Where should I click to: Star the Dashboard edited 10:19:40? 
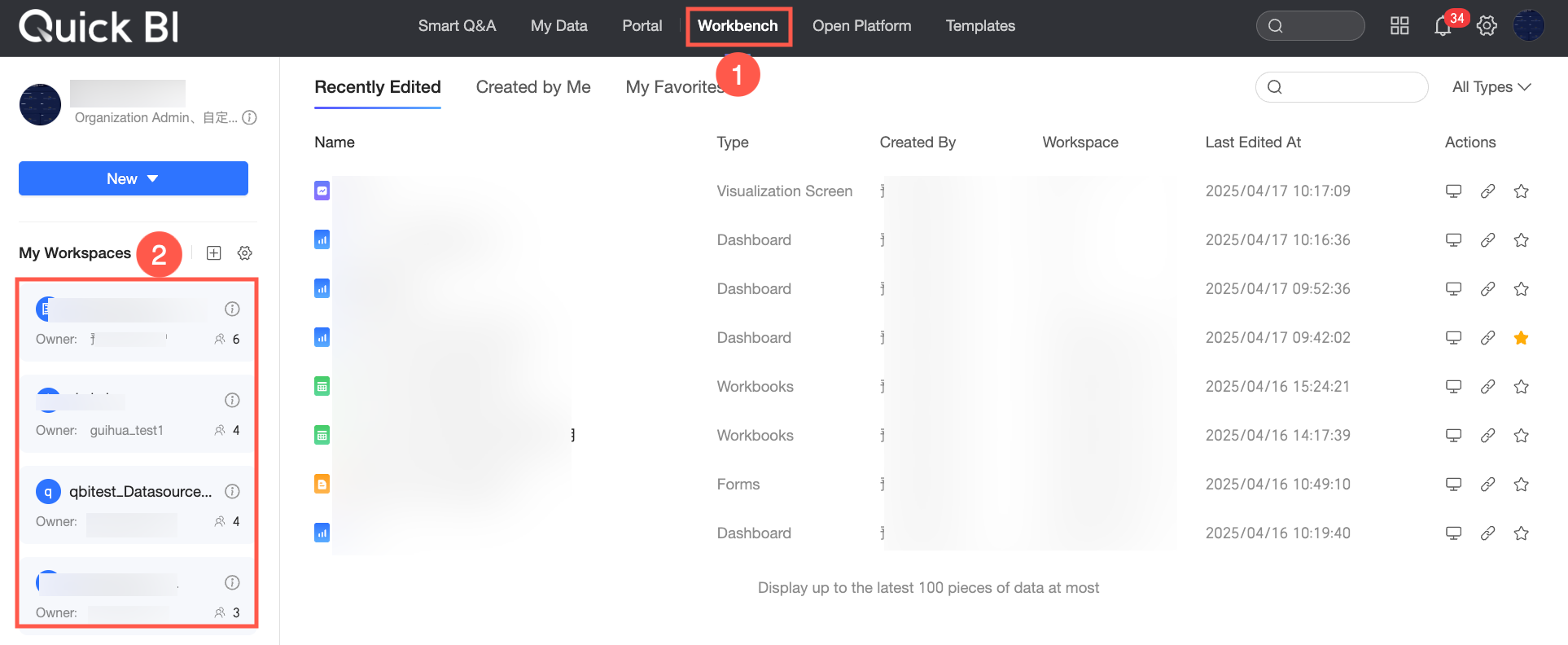click(1521, 533)
